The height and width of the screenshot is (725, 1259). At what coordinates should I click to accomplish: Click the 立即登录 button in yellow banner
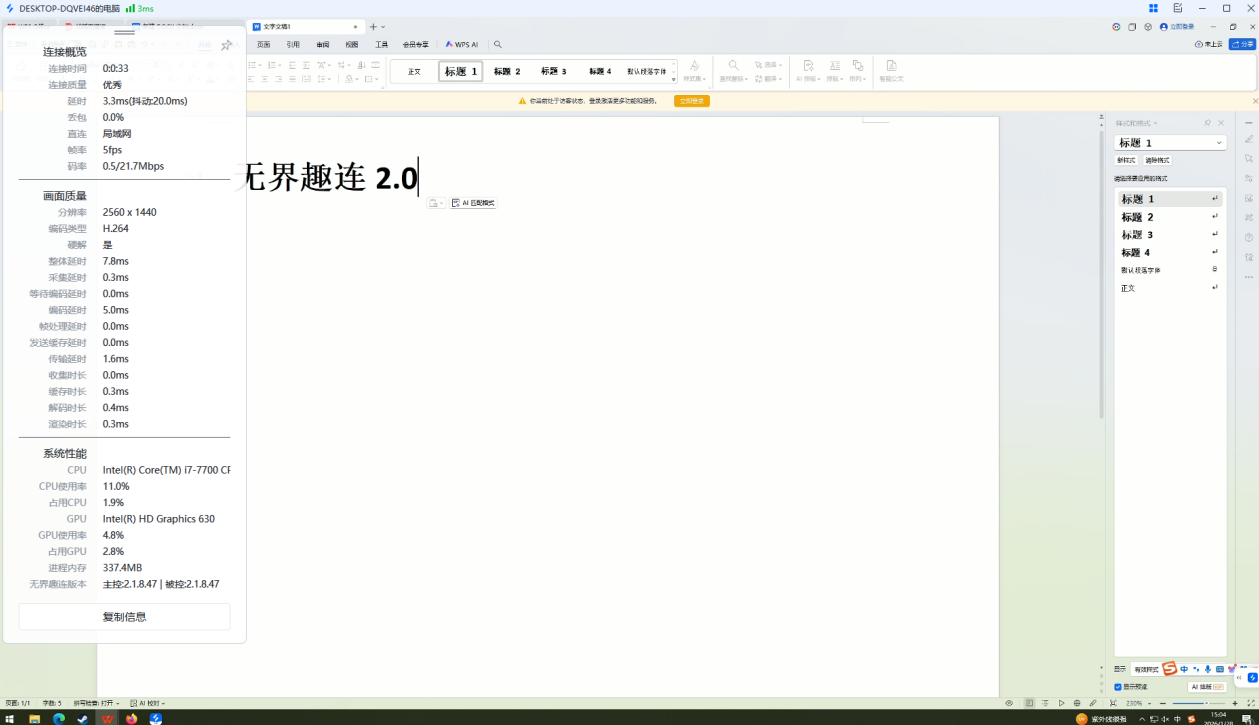click(x=692, y=101)
